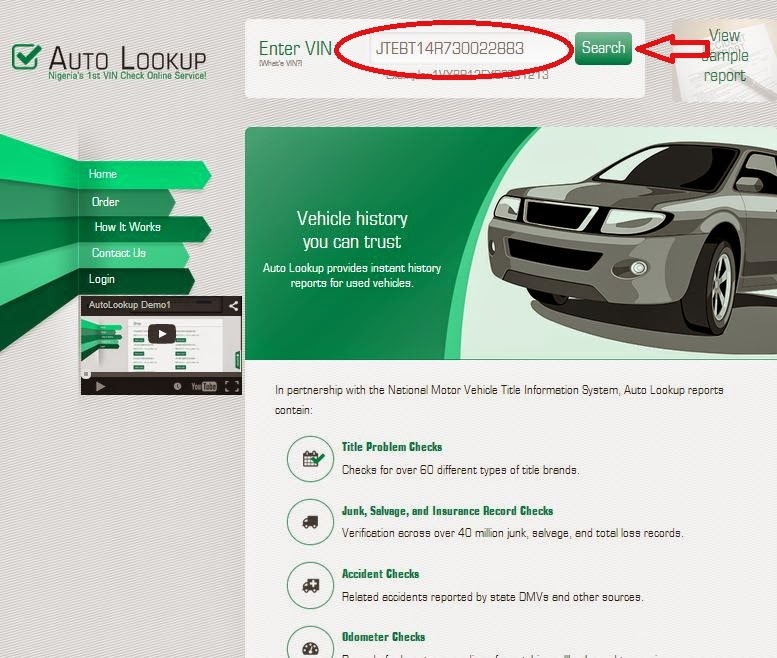The width and height of the screenshot is (777, 658).
Task: Click the VIN input field
Action: [x=469, y=48]
